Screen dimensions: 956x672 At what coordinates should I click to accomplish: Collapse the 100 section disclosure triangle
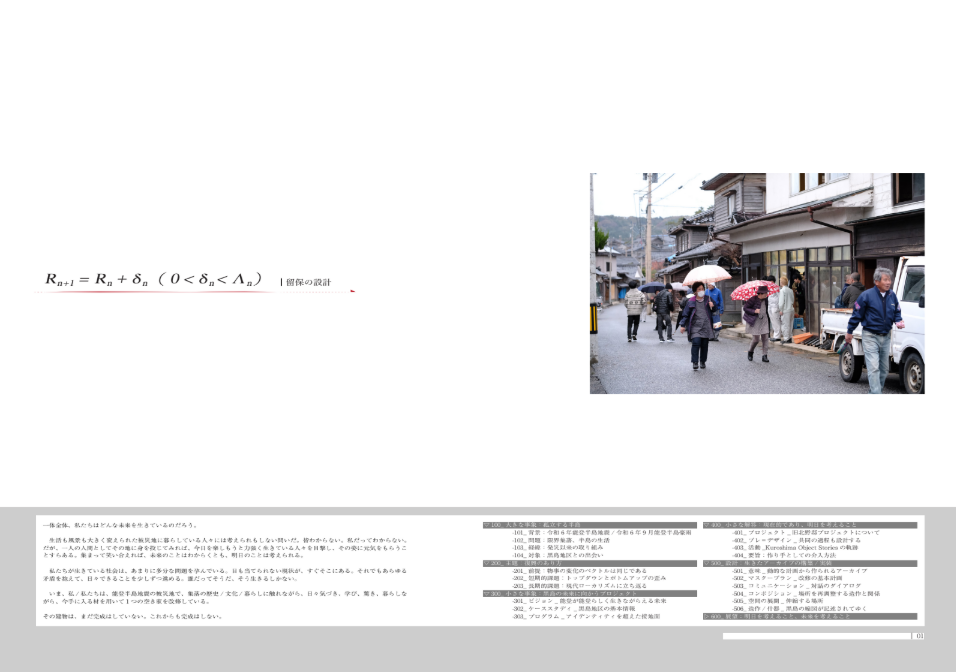click(x=486, y=525)
